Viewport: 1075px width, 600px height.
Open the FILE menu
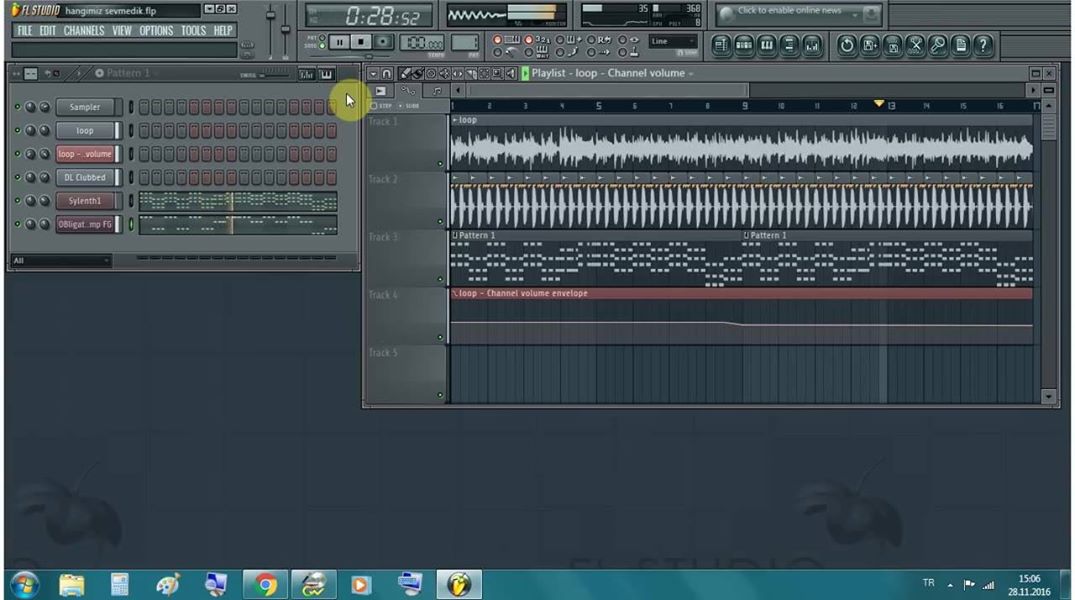point(25,31)
